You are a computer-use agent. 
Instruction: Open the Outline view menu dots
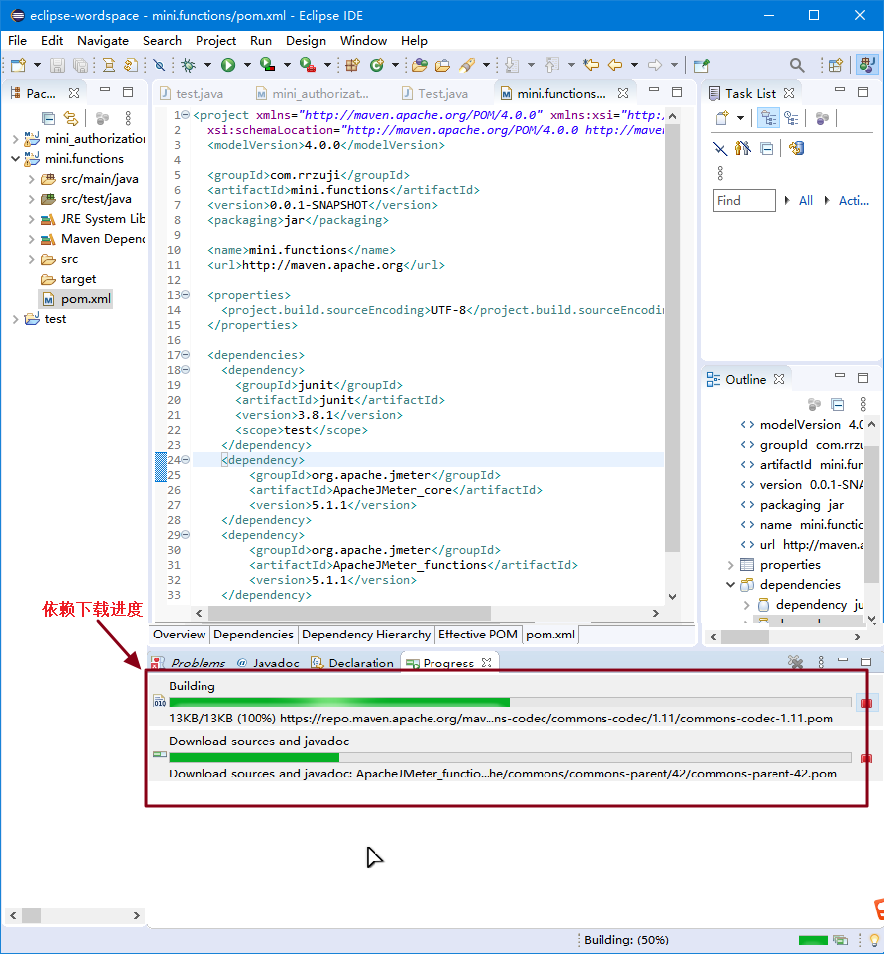(x=863, y=404)
